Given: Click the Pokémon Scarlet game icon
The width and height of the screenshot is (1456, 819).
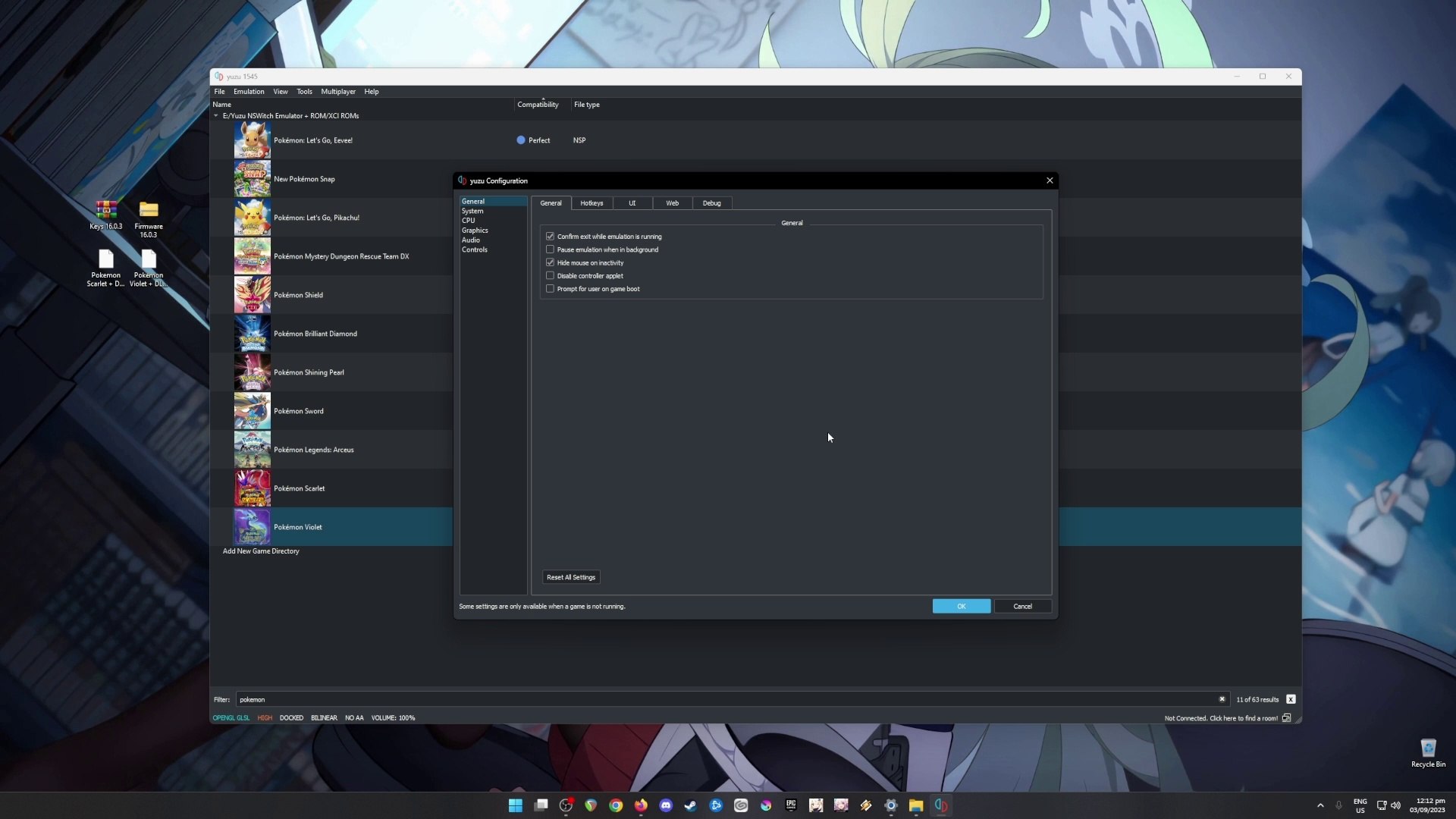Looking at the screenshot, I should pos(252,488).
